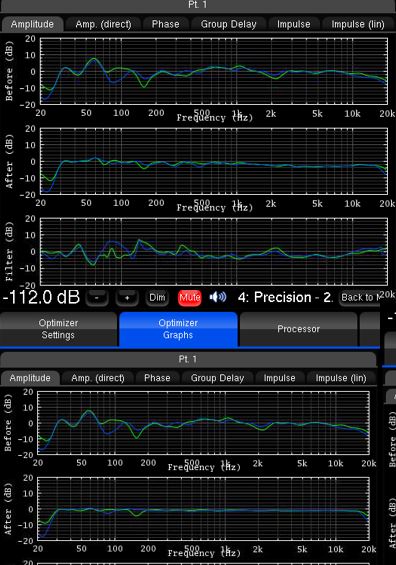Screen dimensions: 396x565
Task: Toggle the Dim button
Action: point(157,298)
